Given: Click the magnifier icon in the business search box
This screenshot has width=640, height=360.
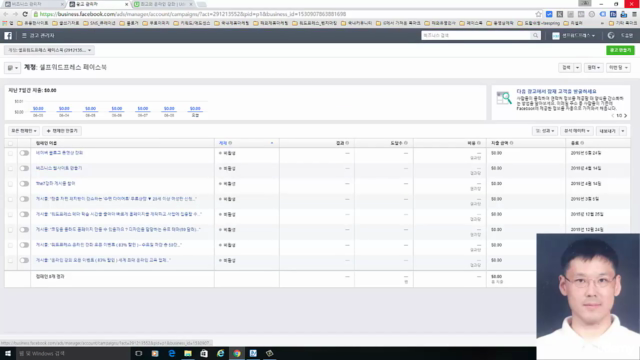Looking at the screenshot, I should (x=535, y=36).
